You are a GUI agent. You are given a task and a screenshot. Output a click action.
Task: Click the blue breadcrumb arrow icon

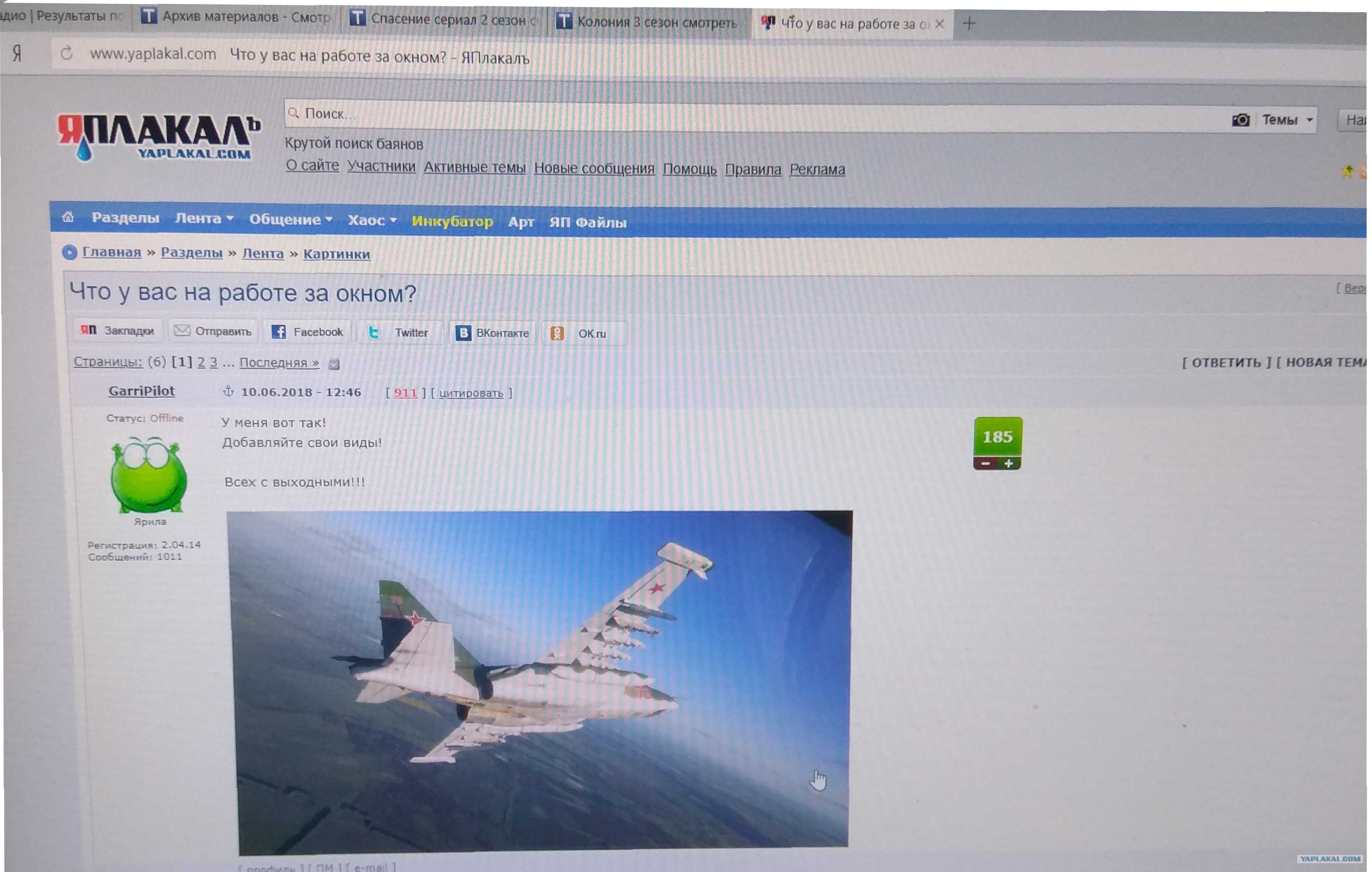click(x=69, y=252)
